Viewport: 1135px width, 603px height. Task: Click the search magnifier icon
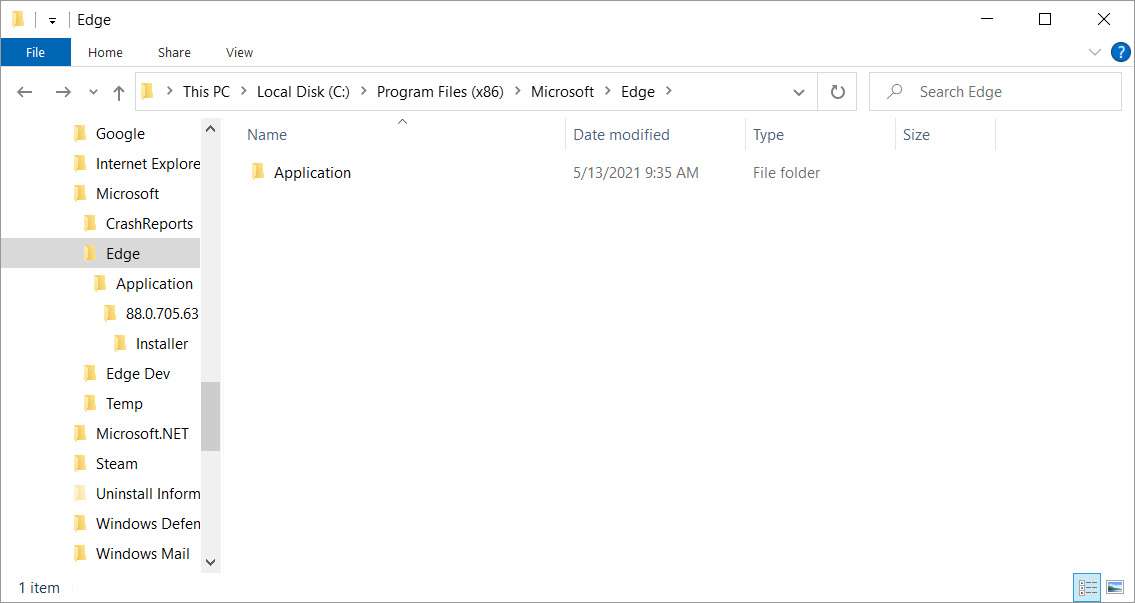(x=895, y=92)
